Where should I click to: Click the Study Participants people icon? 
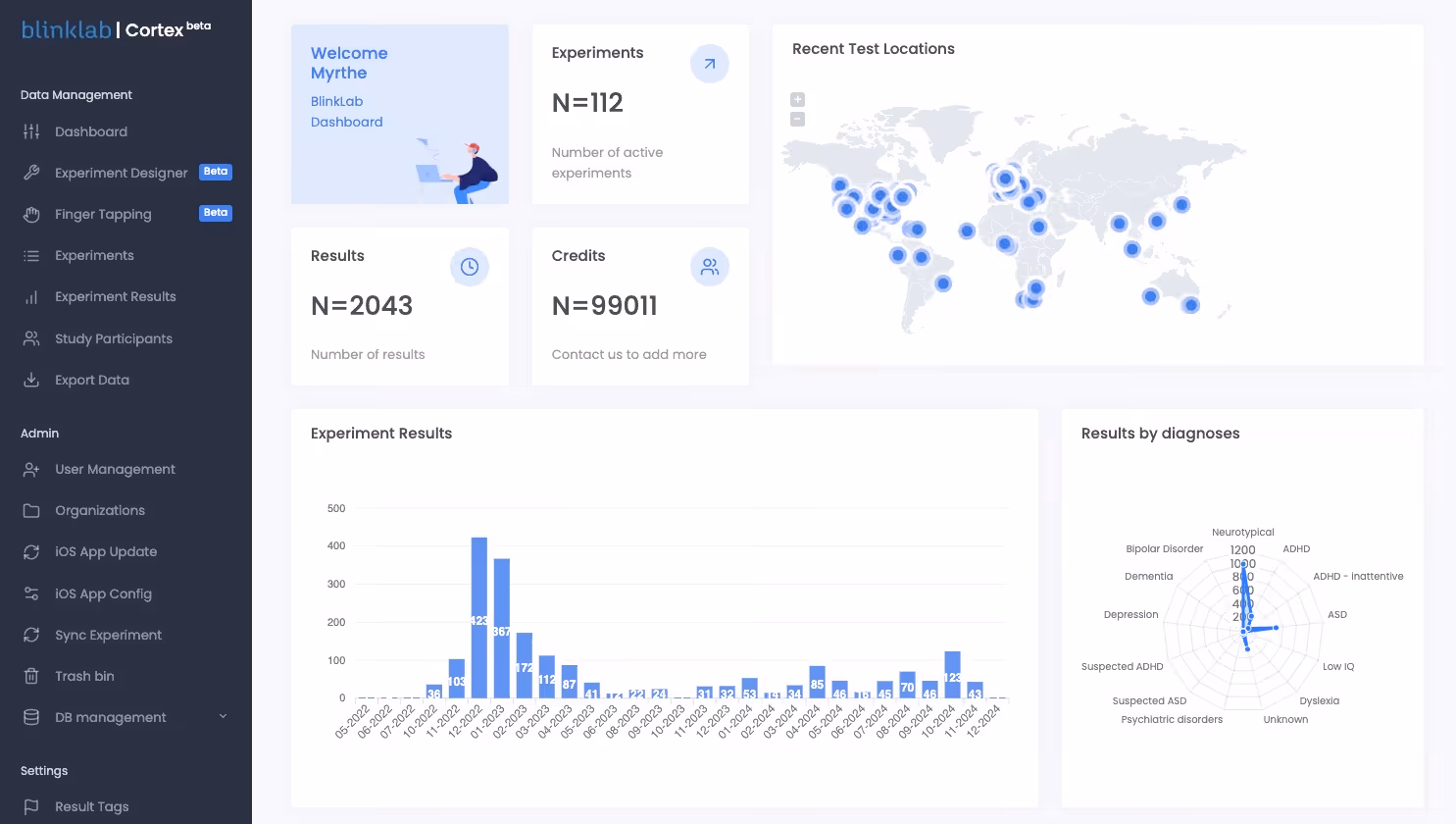coord(31,338)
